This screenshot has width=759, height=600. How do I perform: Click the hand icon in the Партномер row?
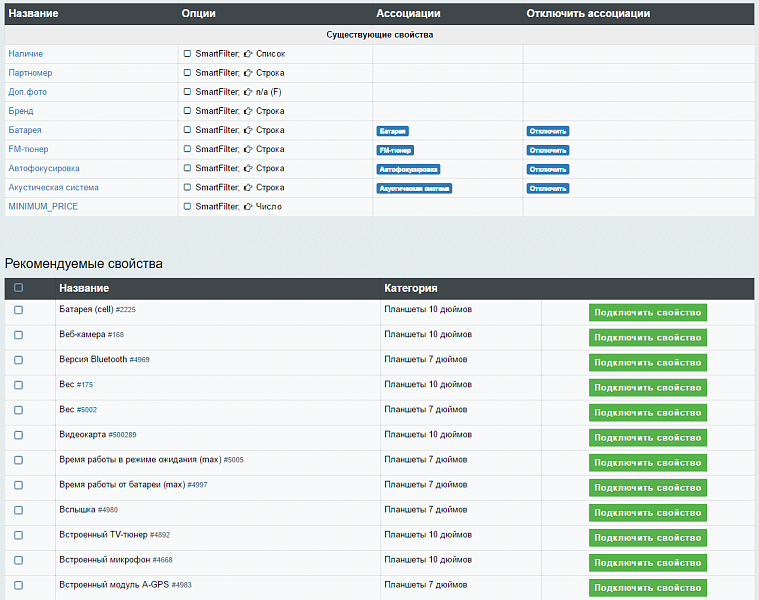point(248,73)
